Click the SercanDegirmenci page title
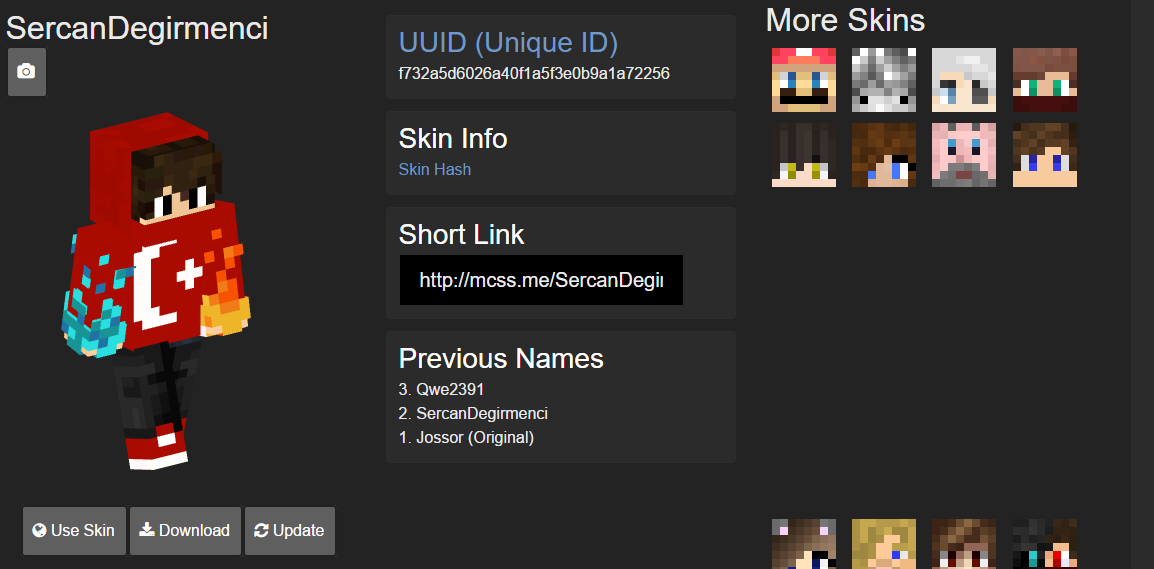 pos(137,29)
